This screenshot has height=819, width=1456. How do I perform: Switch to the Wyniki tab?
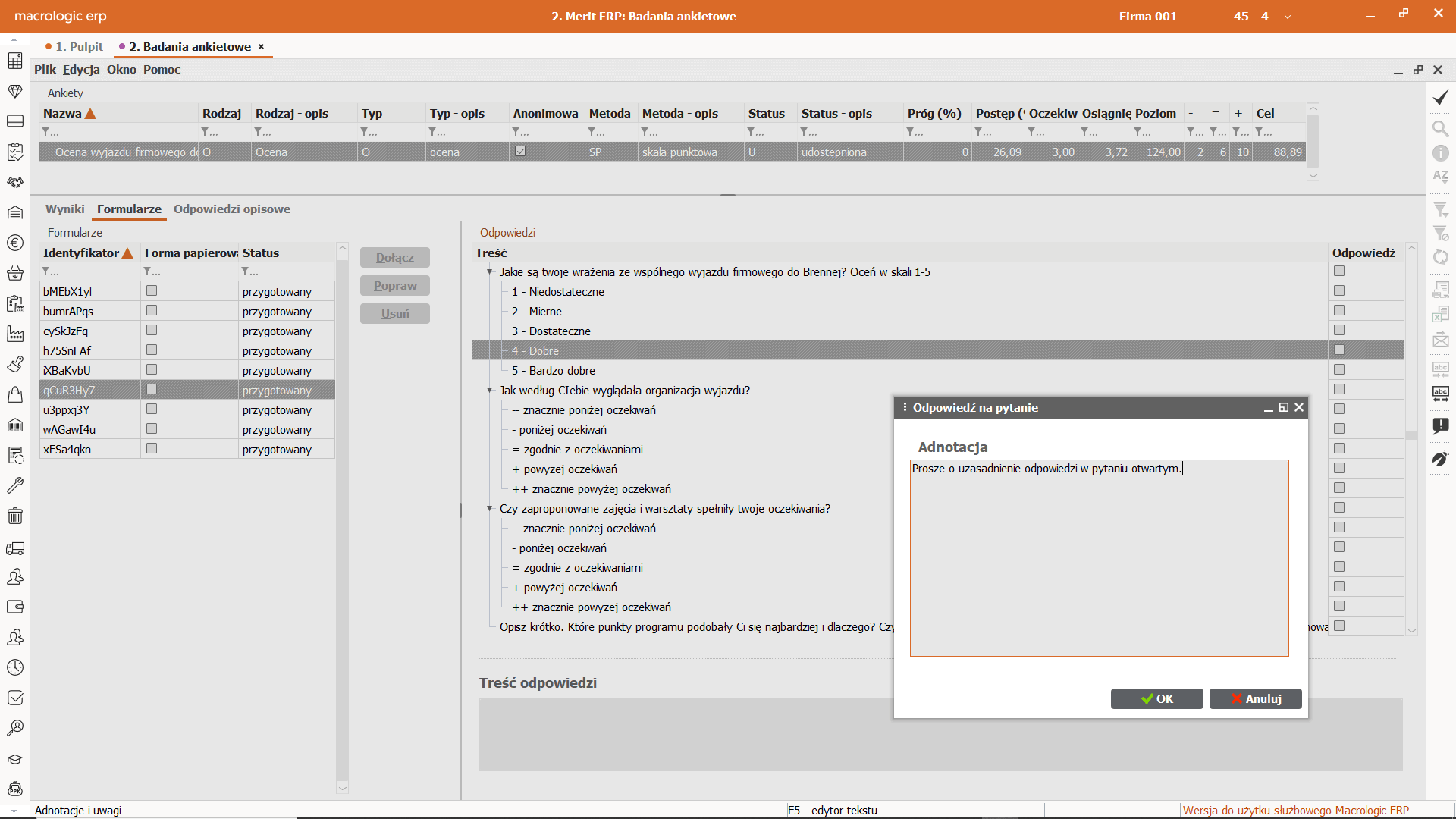(x=65, y=209)
